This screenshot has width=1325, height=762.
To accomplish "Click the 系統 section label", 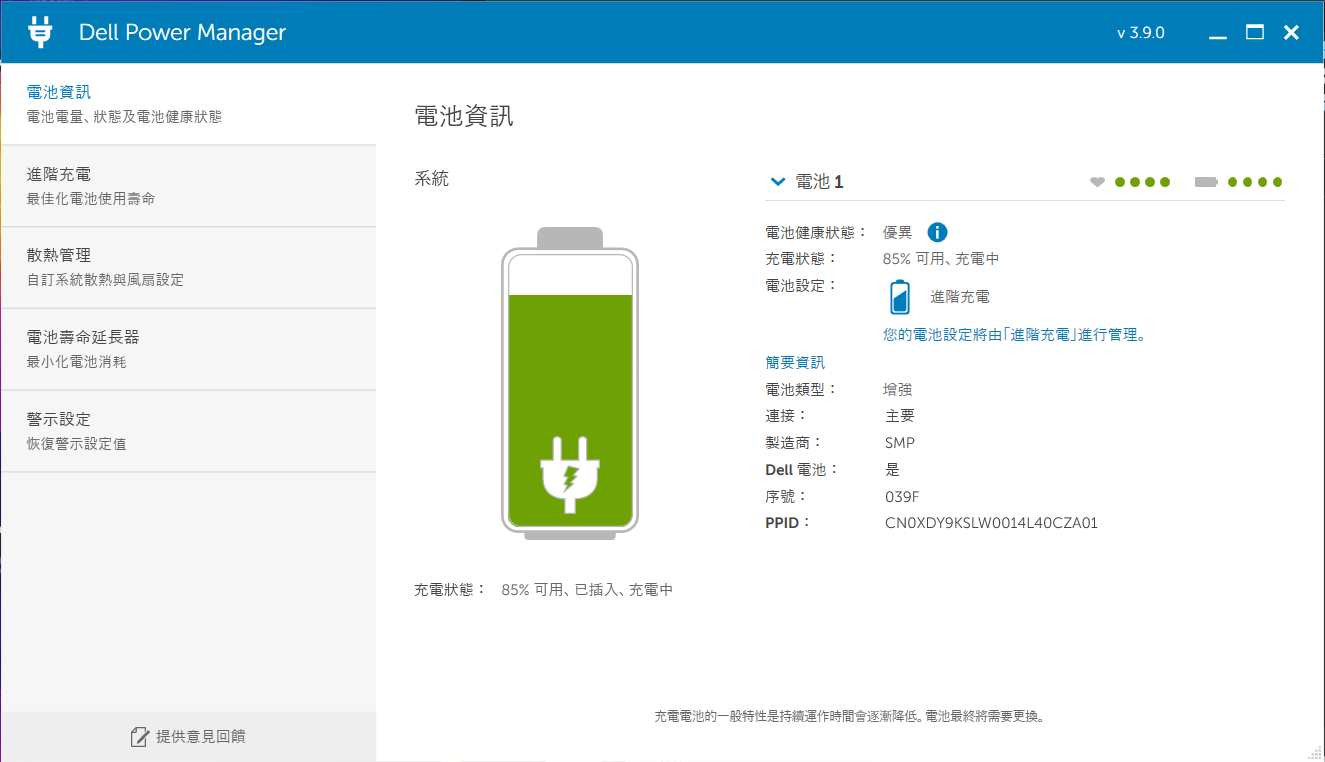I will (x=432, y=179).
